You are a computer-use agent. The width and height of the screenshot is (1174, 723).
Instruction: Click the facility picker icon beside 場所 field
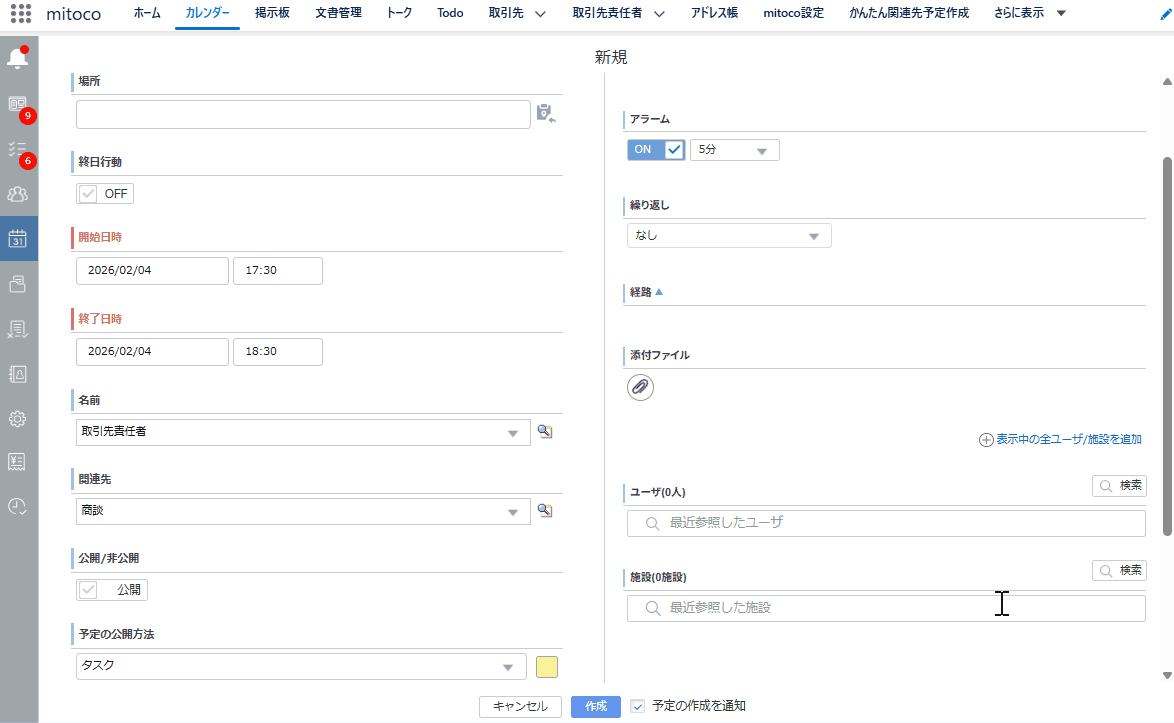[545, 113]
